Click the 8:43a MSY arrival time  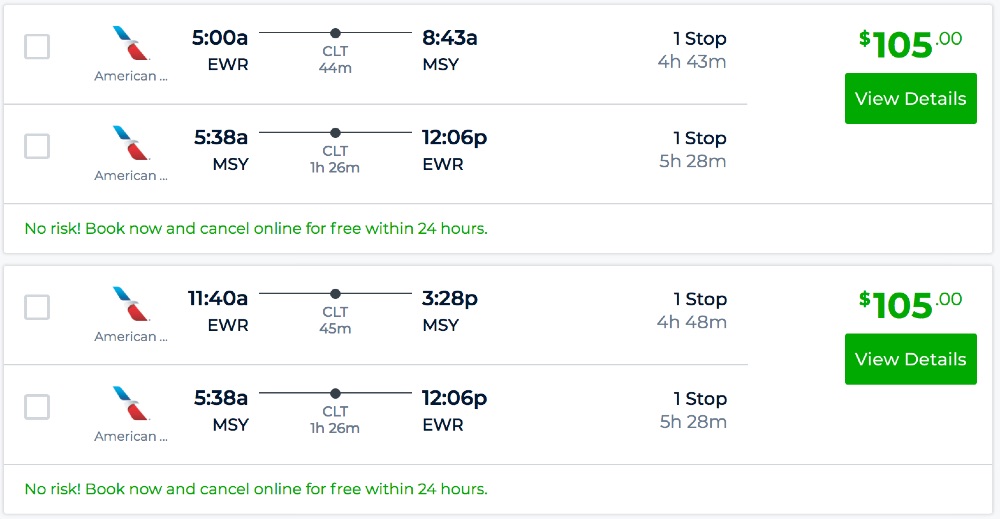click(x=450, y=38)
